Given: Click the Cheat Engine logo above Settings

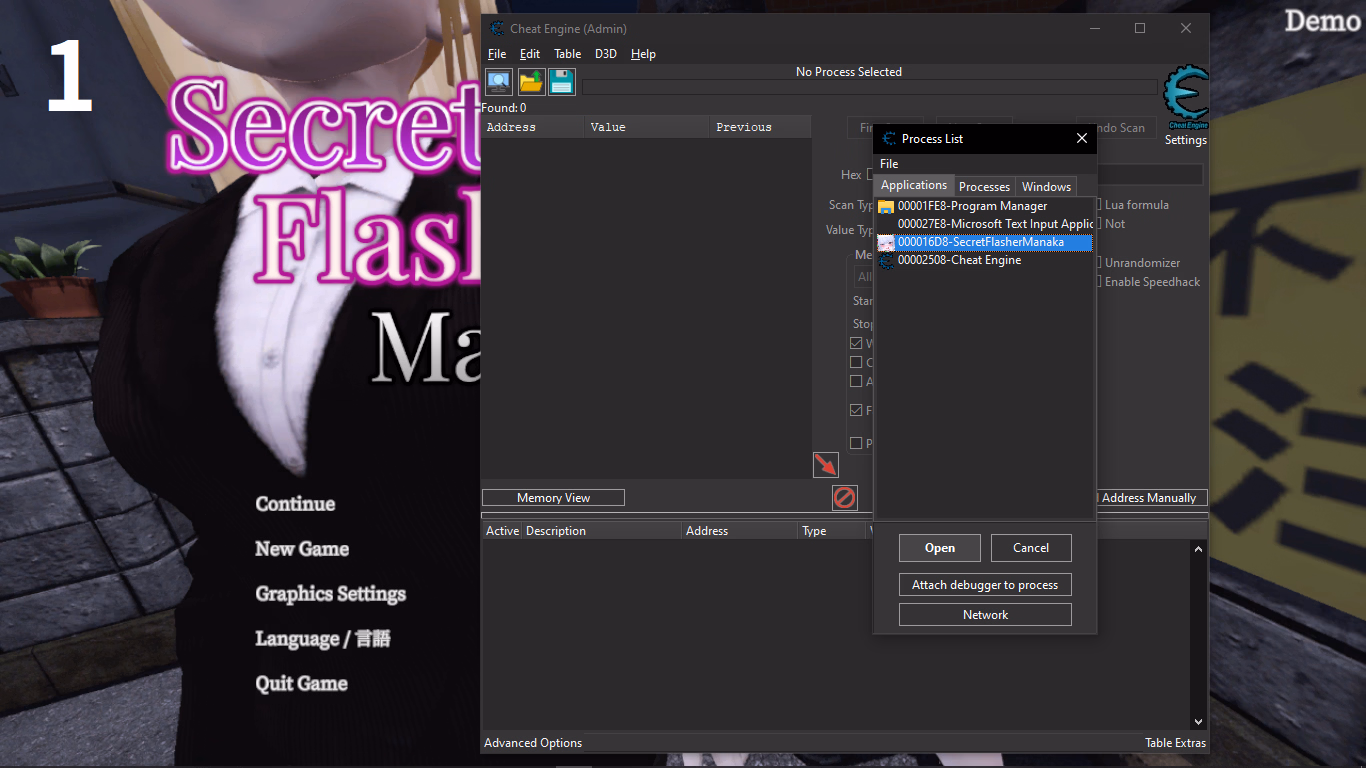Looking at the screenshot, I should [x=1186, y=98].
